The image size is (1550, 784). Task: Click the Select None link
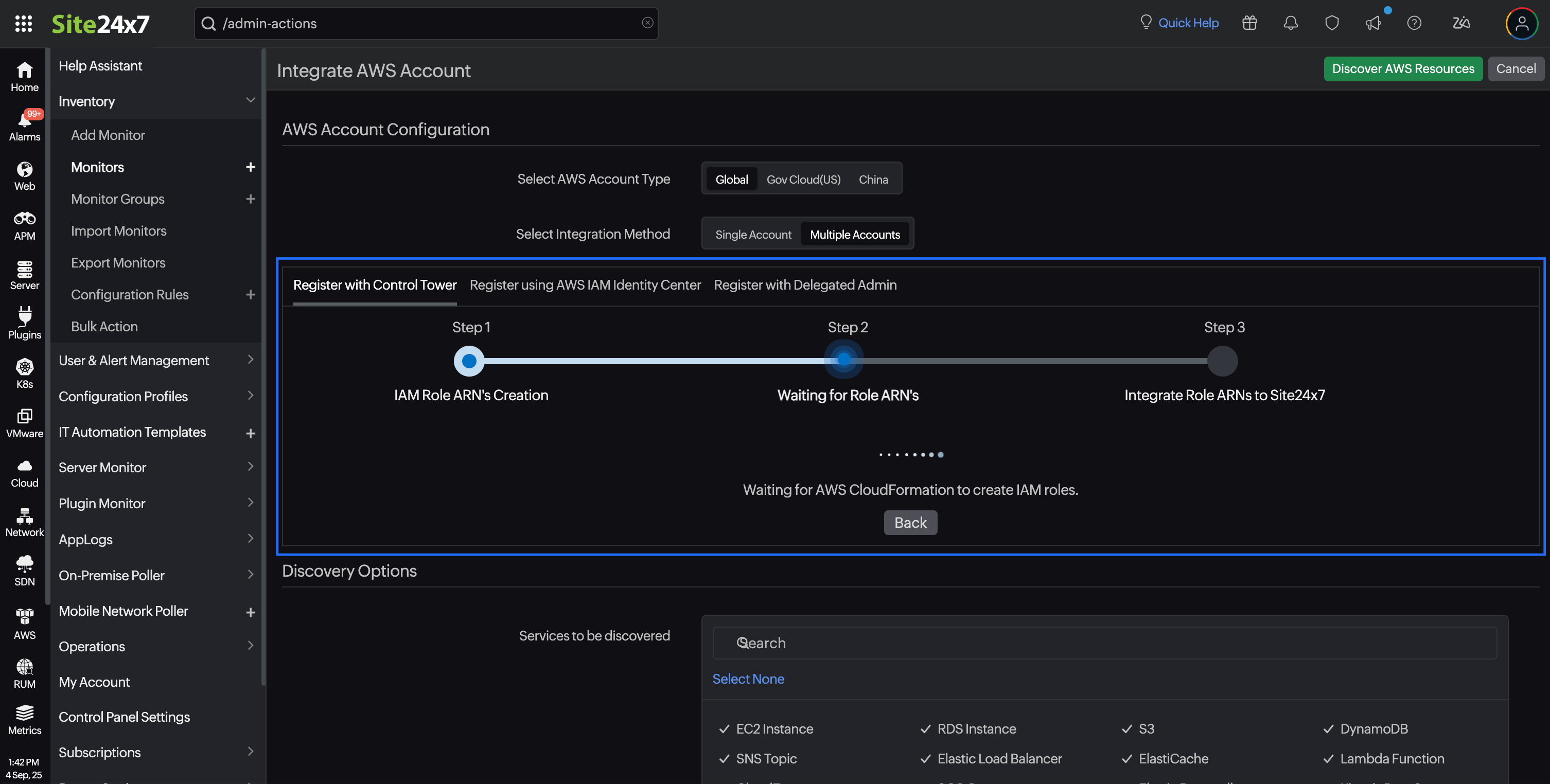(748, 678)
